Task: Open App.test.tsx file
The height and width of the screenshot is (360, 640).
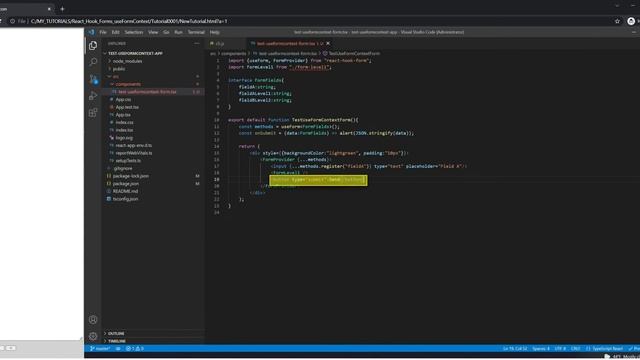Action: [127, 107]
